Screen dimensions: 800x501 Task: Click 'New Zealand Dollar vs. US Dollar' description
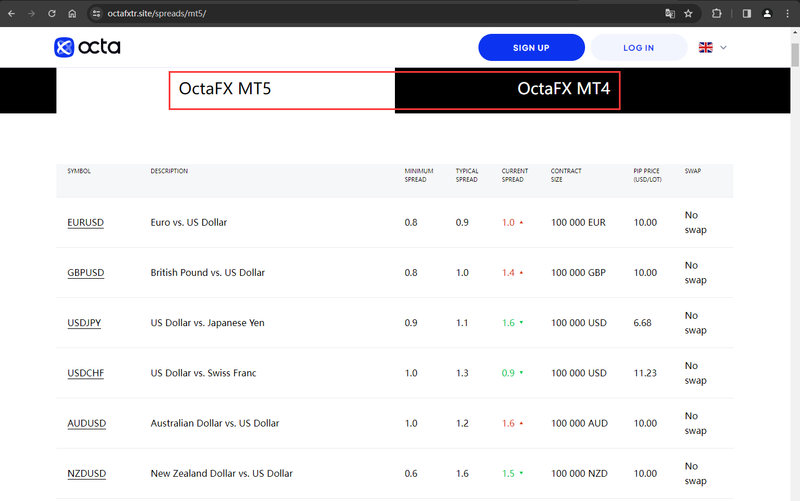pyautogui.click(x=221, y=473)
